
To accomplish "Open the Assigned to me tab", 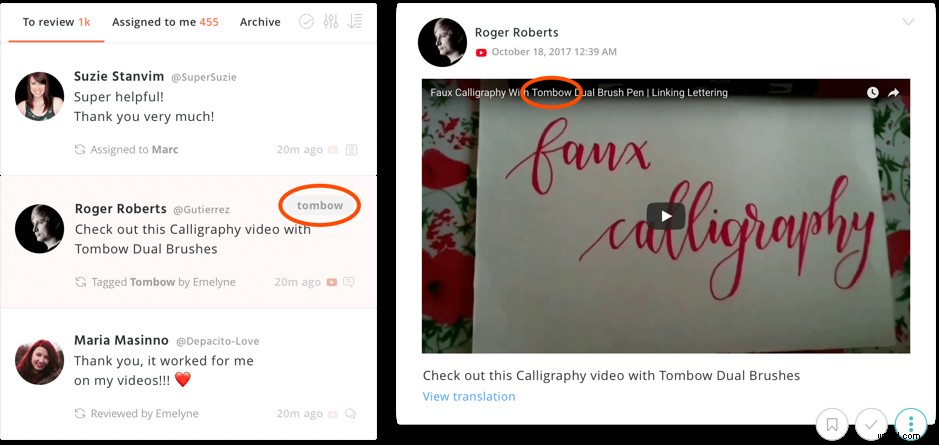I will [x=165, y=22].
